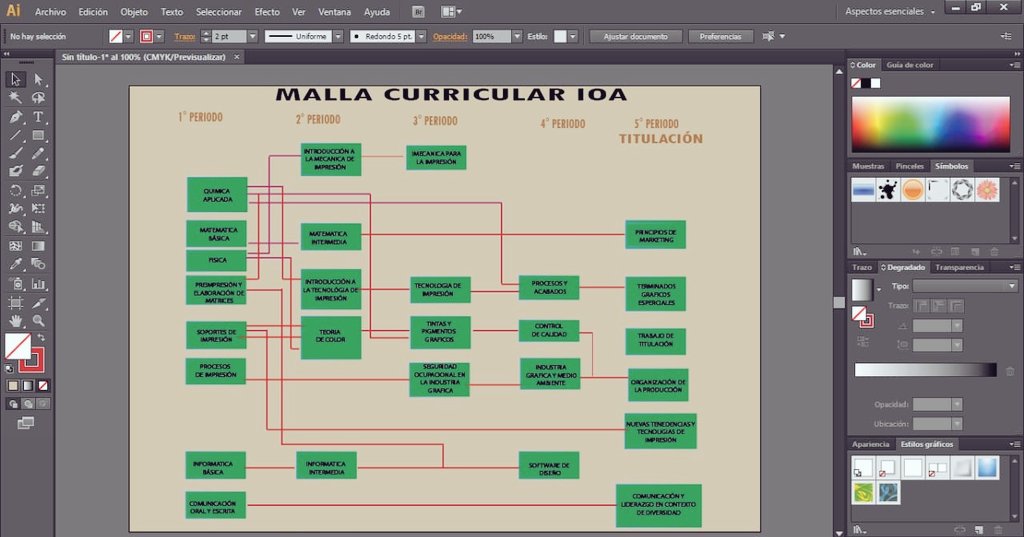Open the arrange documents icon
The image size is (1024, 537).
(x=451, y=12)
